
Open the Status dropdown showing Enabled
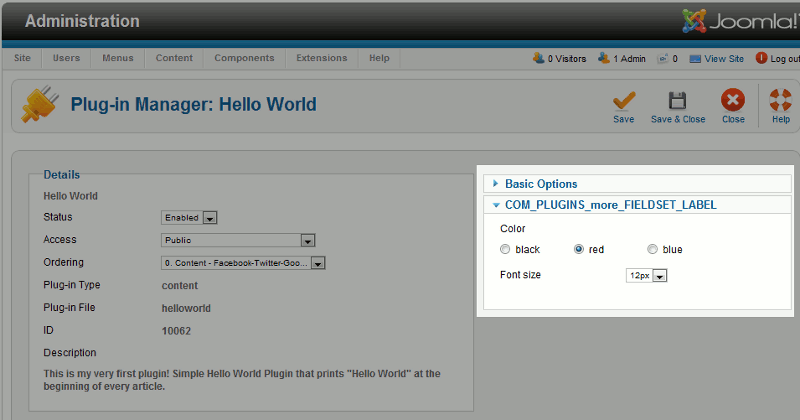[x=190, y=217]
